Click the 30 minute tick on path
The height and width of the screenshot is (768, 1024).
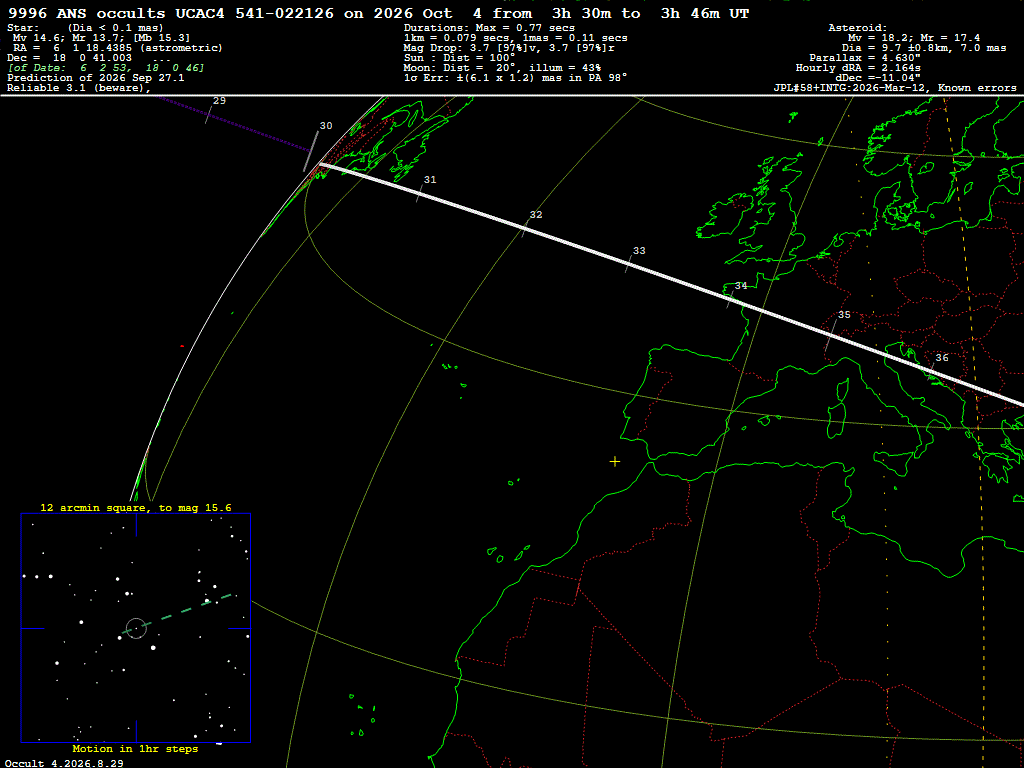point(311,152)
